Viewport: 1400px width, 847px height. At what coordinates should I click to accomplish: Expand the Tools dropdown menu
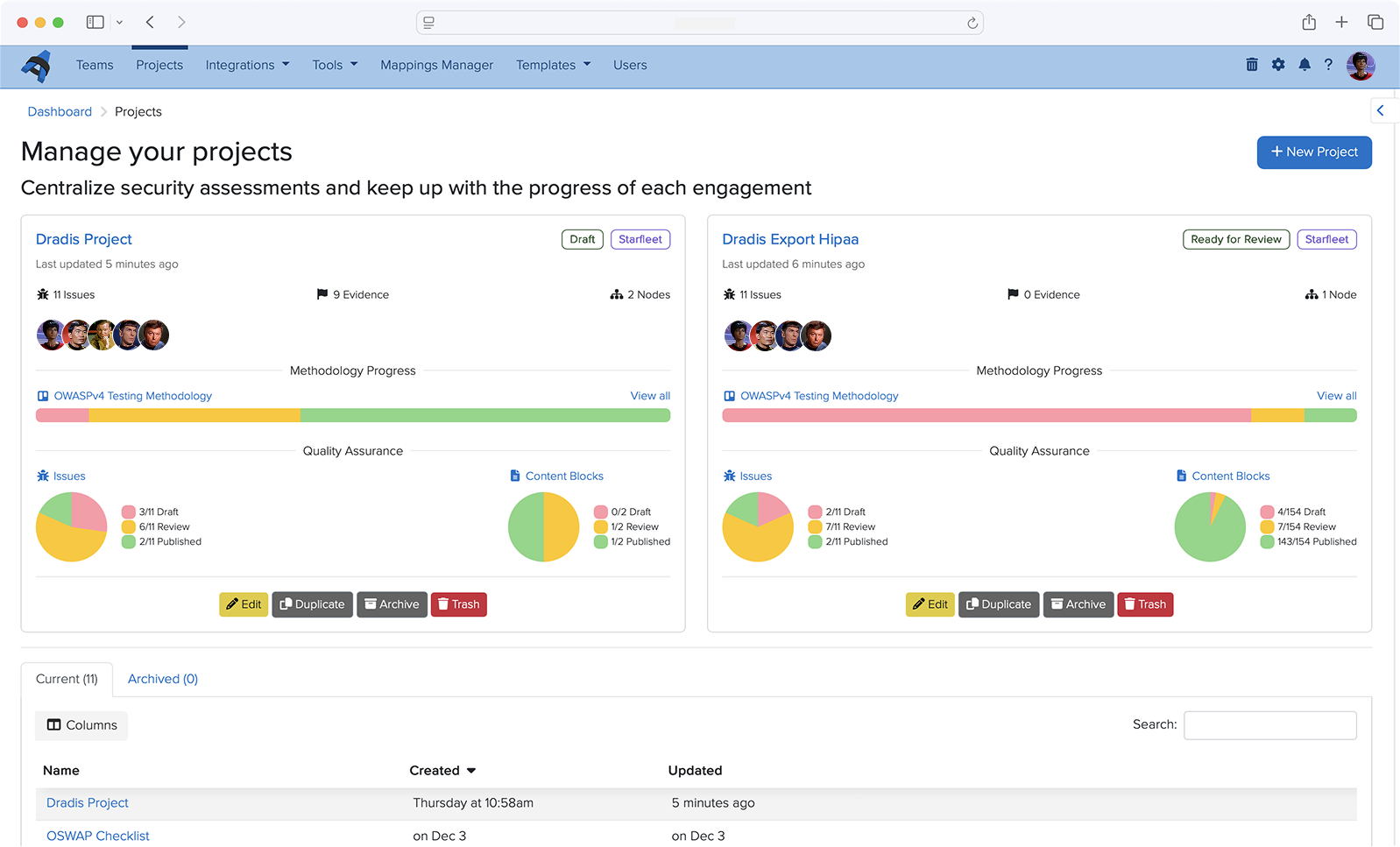335,65
